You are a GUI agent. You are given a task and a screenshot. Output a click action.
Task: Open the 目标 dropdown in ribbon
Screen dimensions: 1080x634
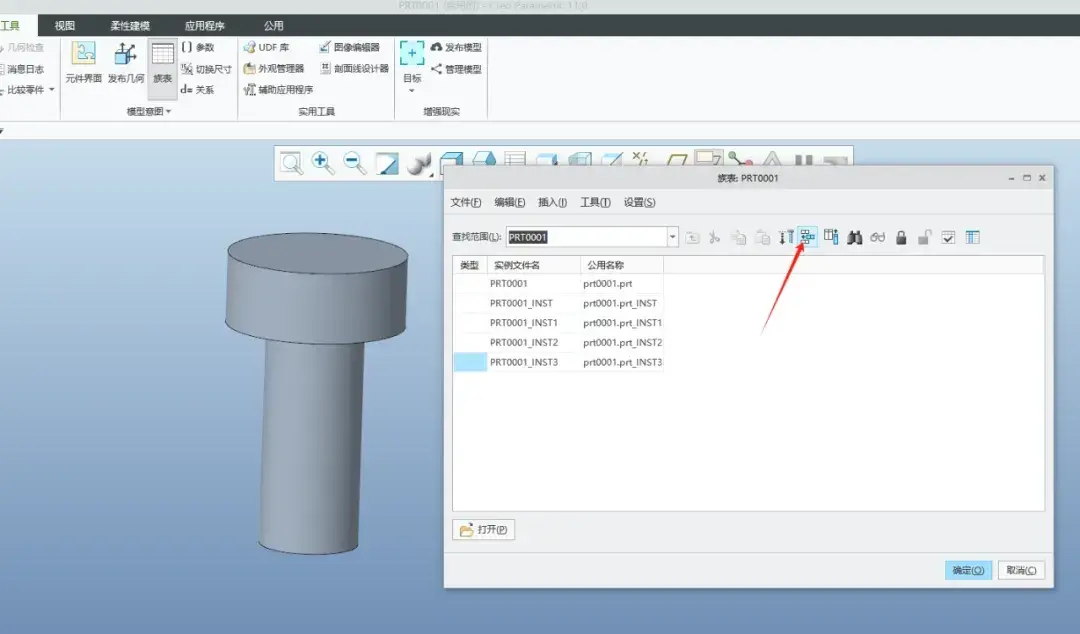tap(412, 68)
